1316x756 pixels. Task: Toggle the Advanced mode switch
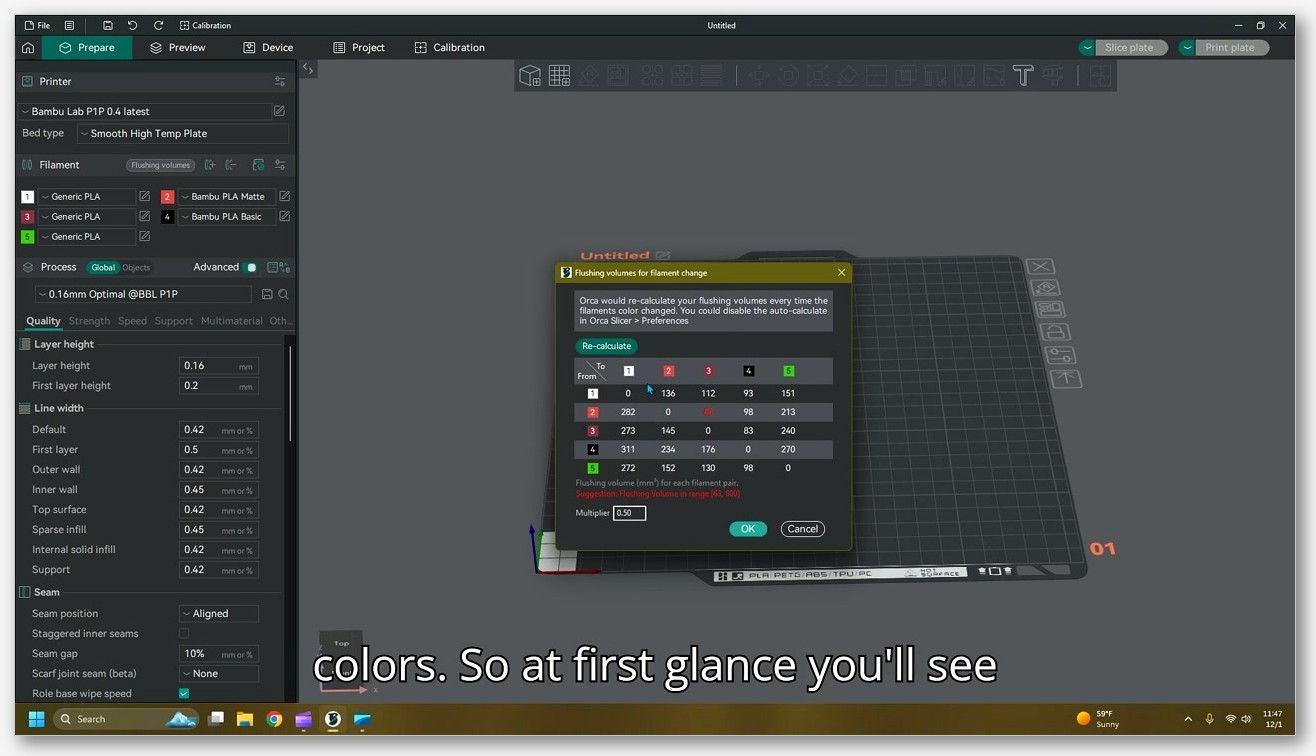251,267
